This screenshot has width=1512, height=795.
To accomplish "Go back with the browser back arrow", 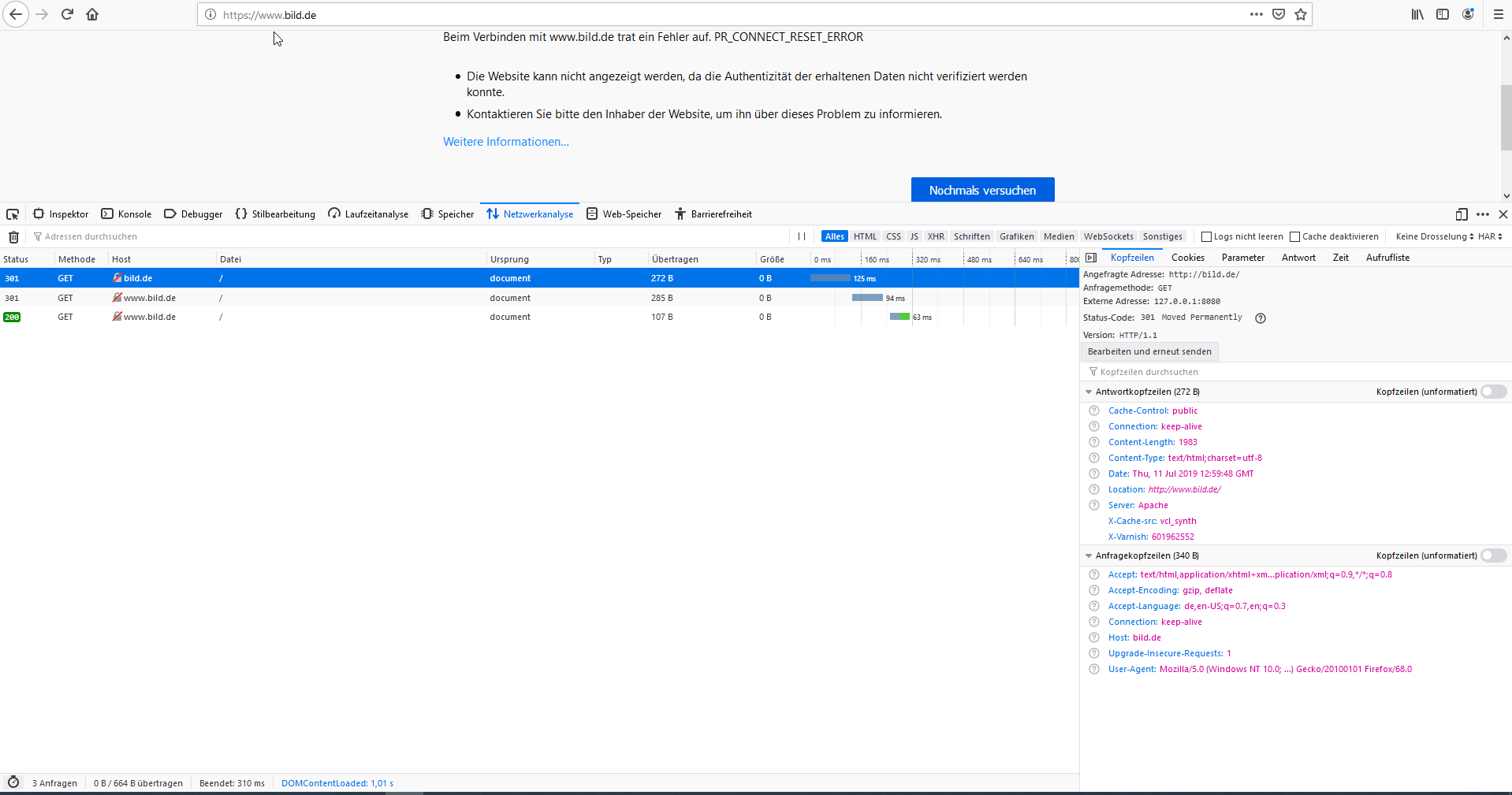I will (x=16, y=14).
